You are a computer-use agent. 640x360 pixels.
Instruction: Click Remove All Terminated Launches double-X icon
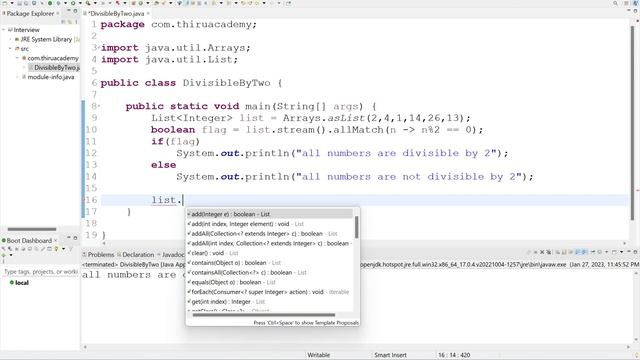548,252
